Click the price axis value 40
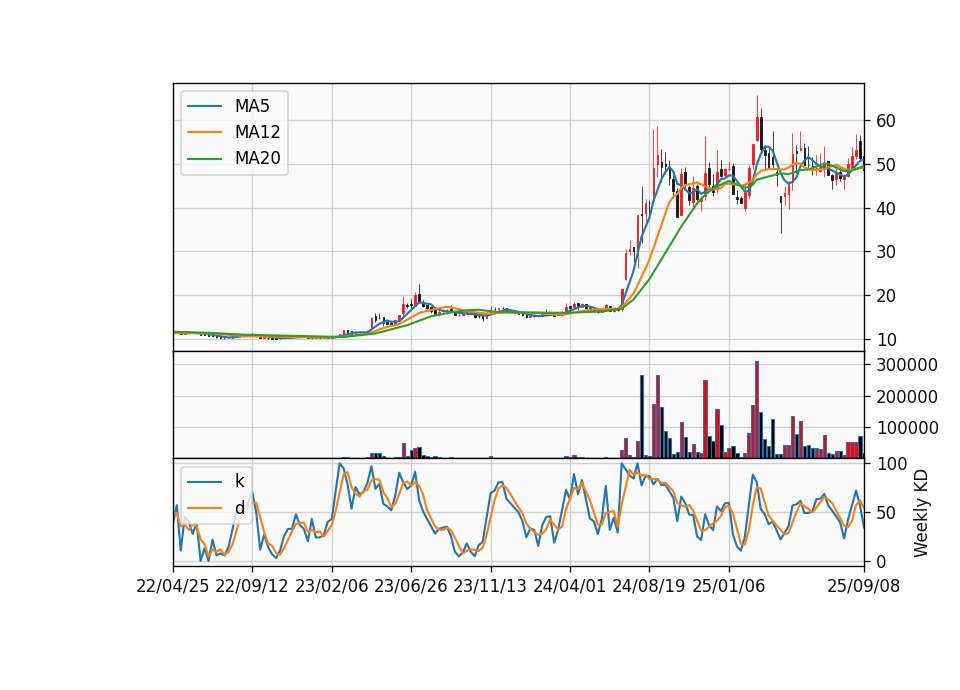 click(x=886, y=209)
